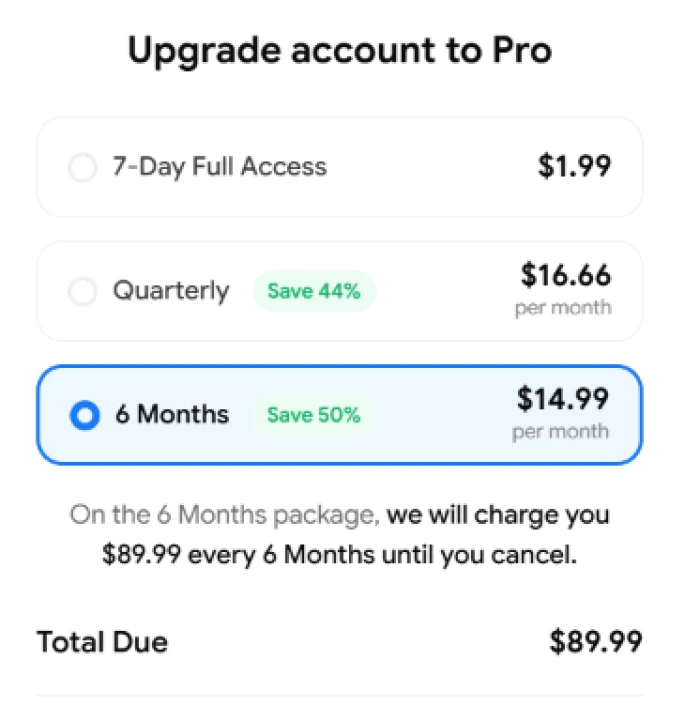Click the Save 44% badge
This screenshot has width=700, height=706.
pyautogui.click(x=314, y=291)
